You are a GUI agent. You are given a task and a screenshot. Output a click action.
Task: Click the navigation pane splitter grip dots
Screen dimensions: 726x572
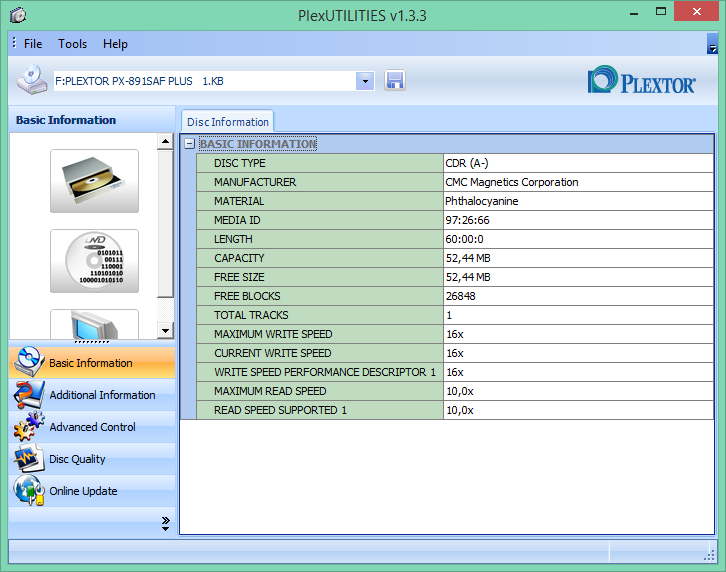coord(92,342)
